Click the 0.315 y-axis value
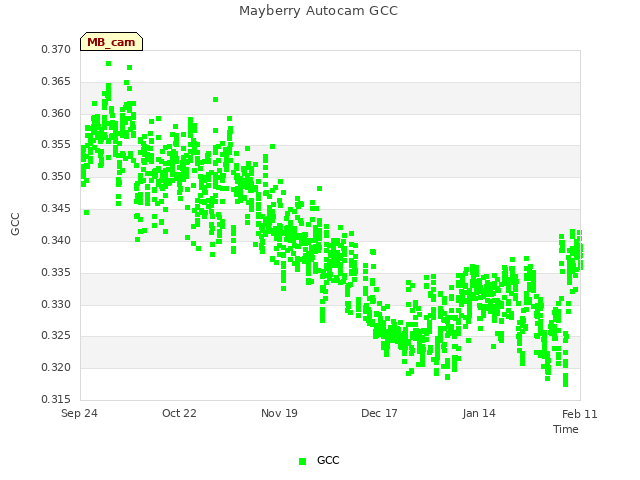Viewport: 640px width, 480px height. click(56, 399)
